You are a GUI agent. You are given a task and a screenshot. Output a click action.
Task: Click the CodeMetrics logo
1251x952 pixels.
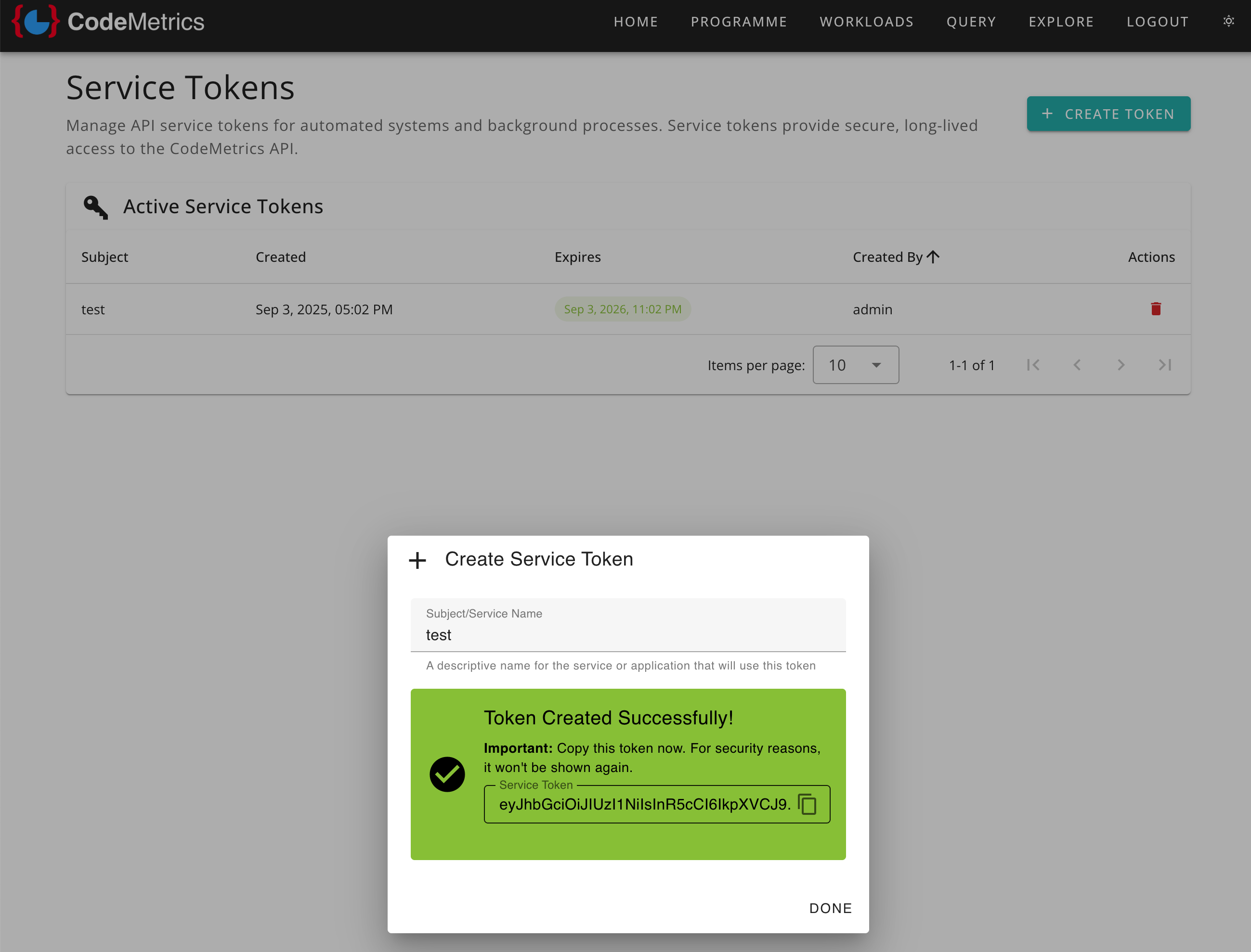point(108,22)
